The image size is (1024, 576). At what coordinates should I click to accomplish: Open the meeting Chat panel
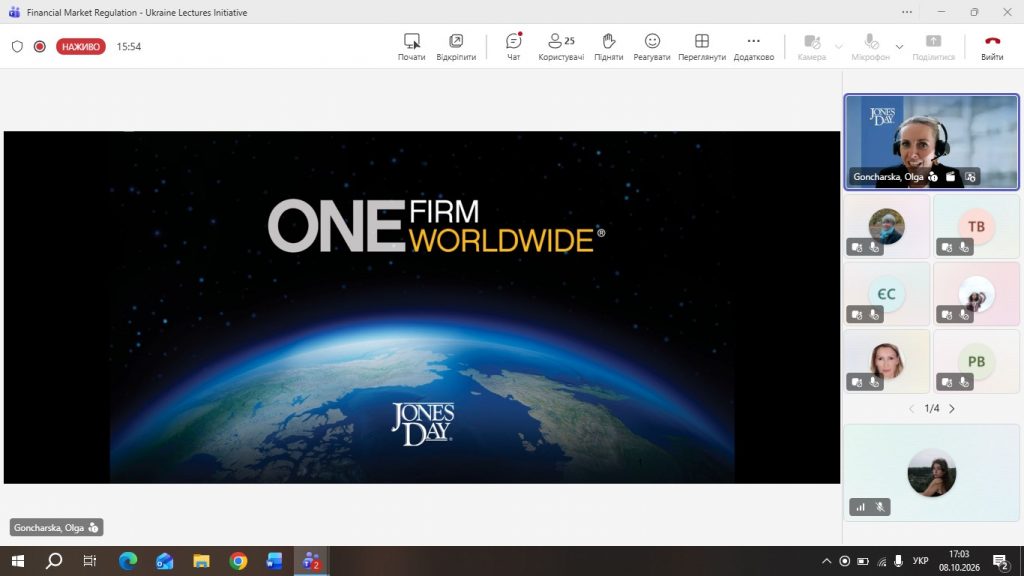point(514,47)
